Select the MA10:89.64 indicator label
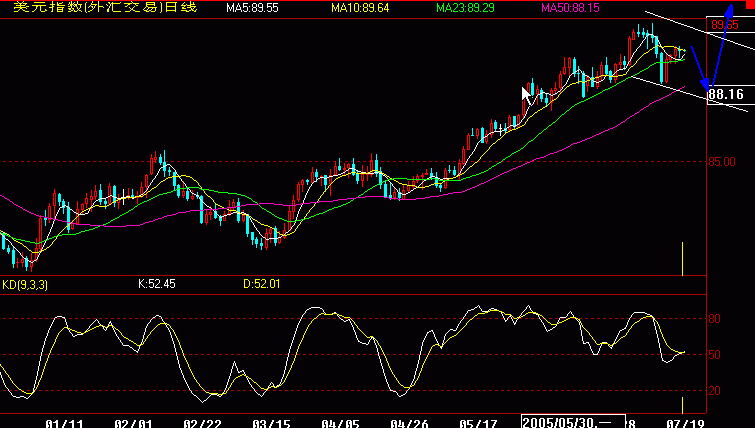755x428 pixels. (360, 8)
